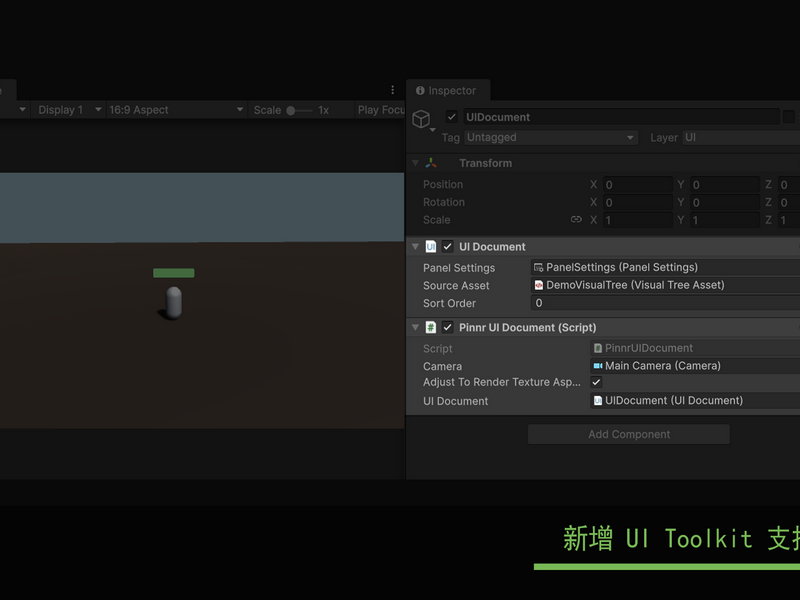Viewport: 800px width, 600px height.
Task: Click the 'Sort Order' label
Action: pyautogui.click(x=449, y=303)
